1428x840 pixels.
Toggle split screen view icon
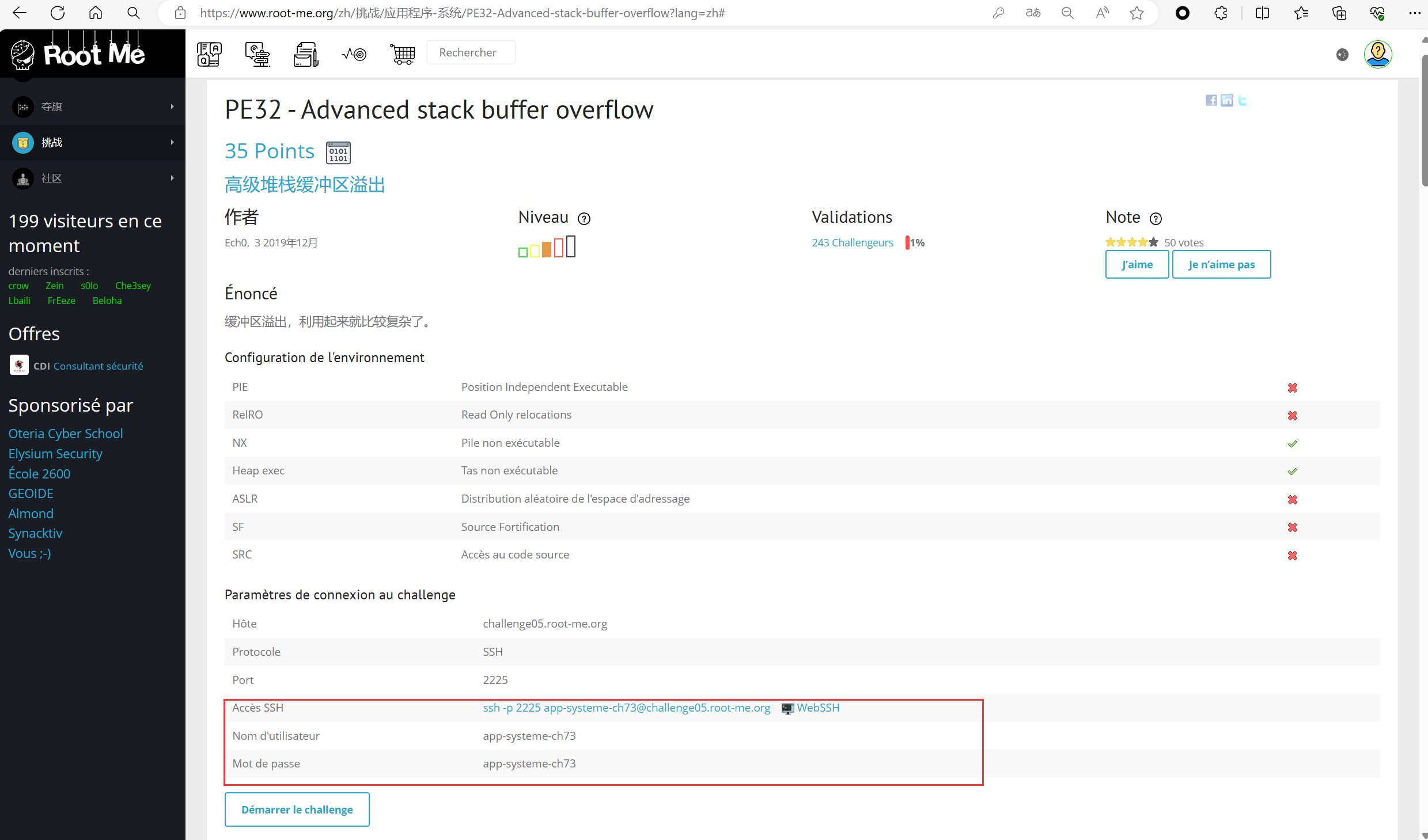pos(1262,13)
